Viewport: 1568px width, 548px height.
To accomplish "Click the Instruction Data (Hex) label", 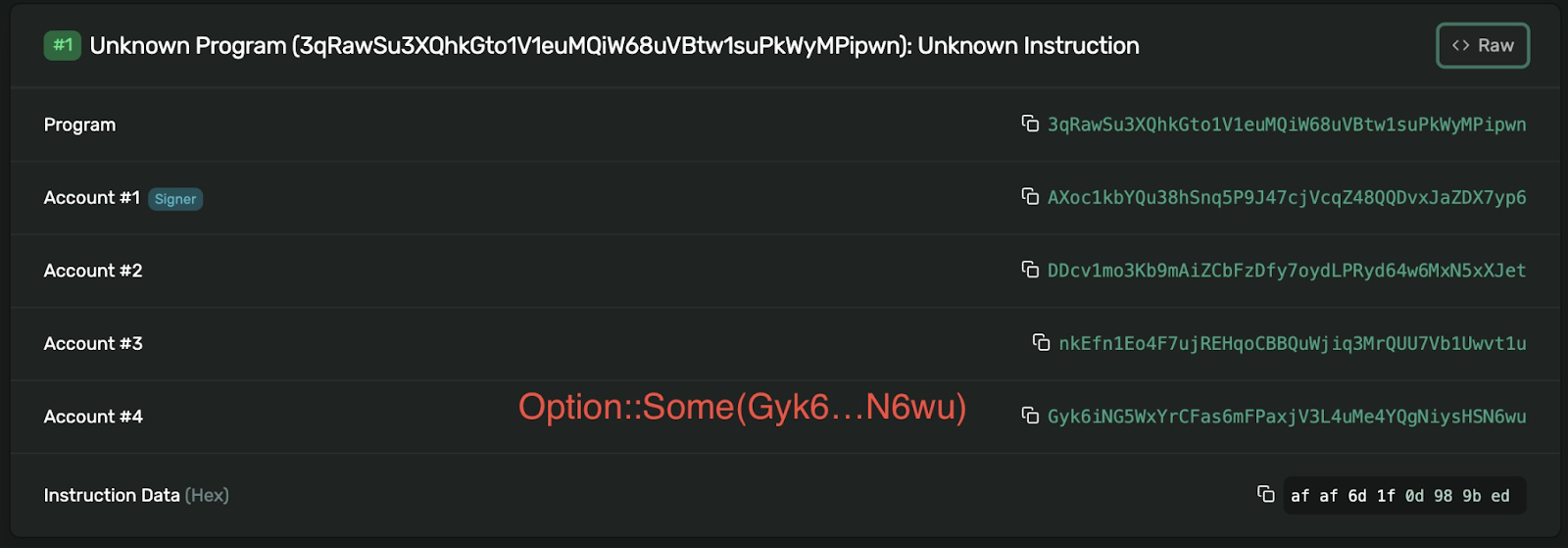I will pos(136,495).
